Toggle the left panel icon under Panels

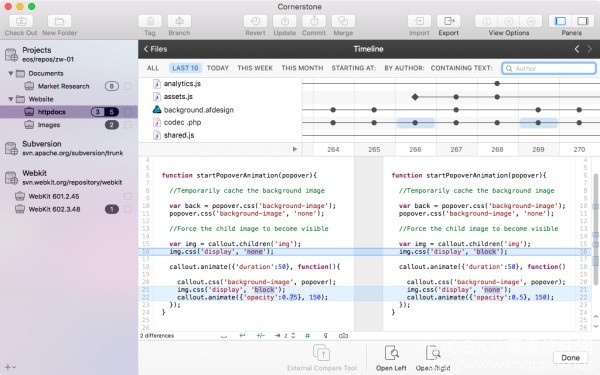coord(560,21)
